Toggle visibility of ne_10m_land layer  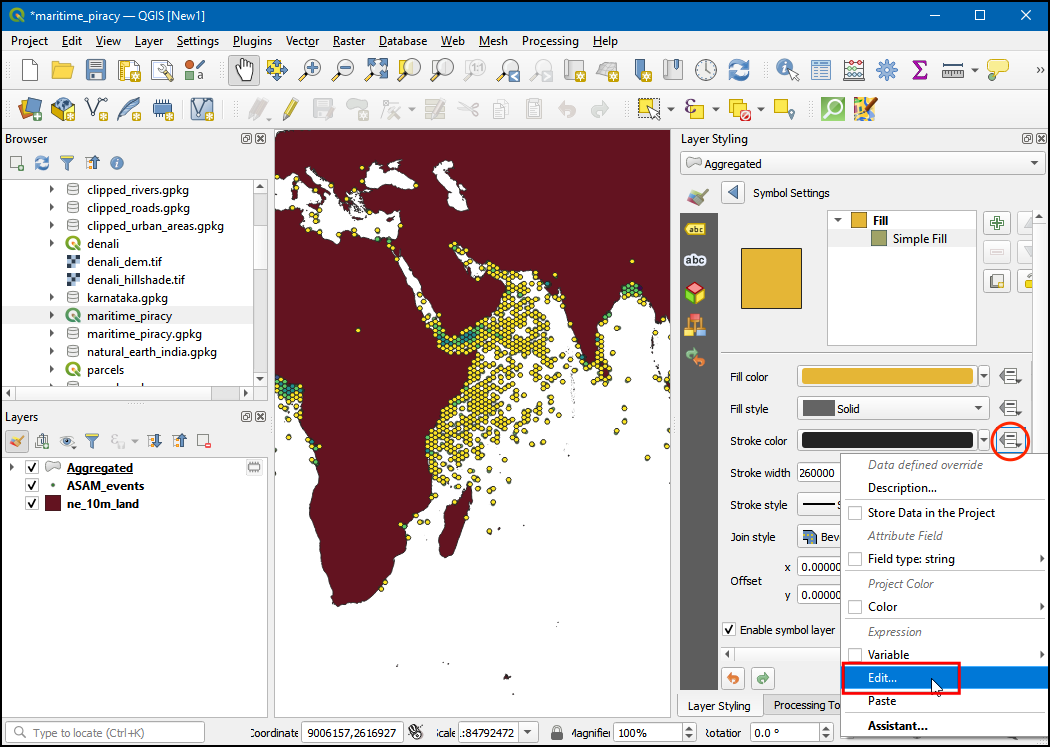pos(31,503)
